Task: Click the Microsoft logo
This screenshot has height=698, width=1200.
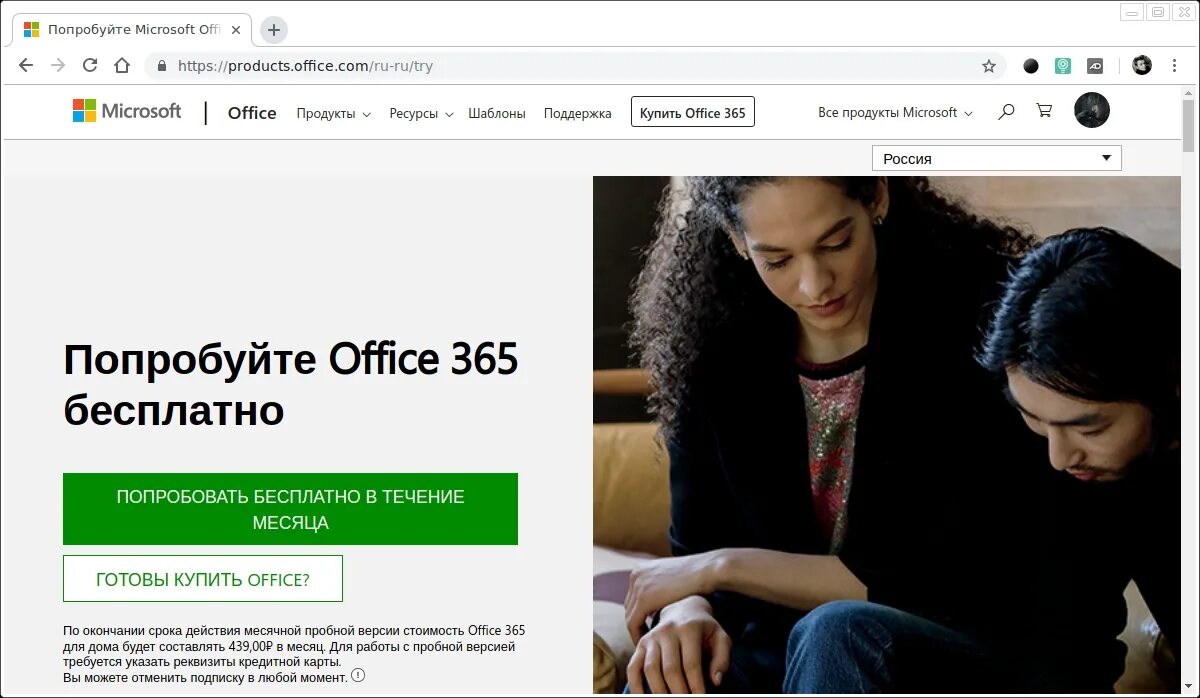Action: [127, 111]
